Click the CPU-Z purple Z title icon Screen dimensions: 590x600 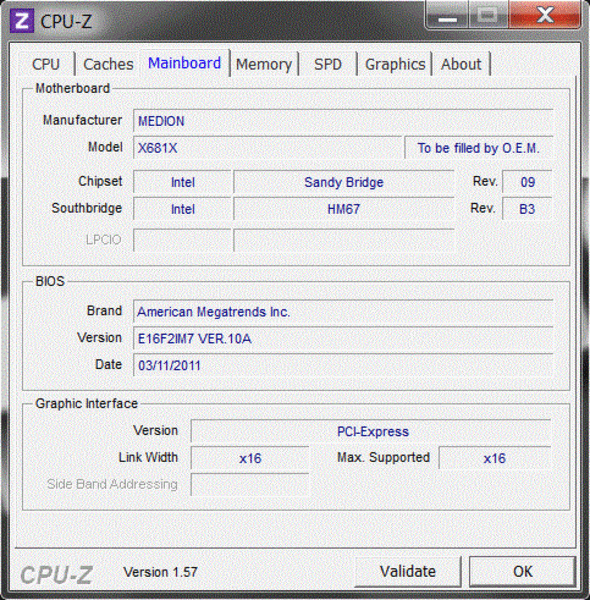[21, 21]
